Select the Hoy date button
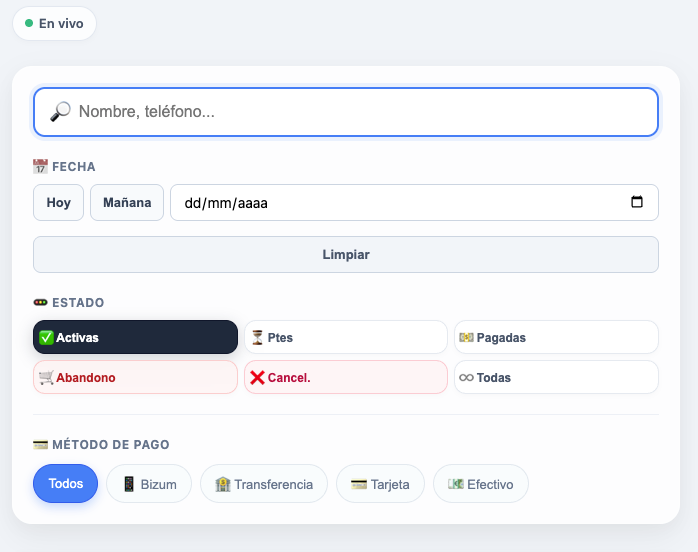The image size is (698, 552). tap(58, 203)
